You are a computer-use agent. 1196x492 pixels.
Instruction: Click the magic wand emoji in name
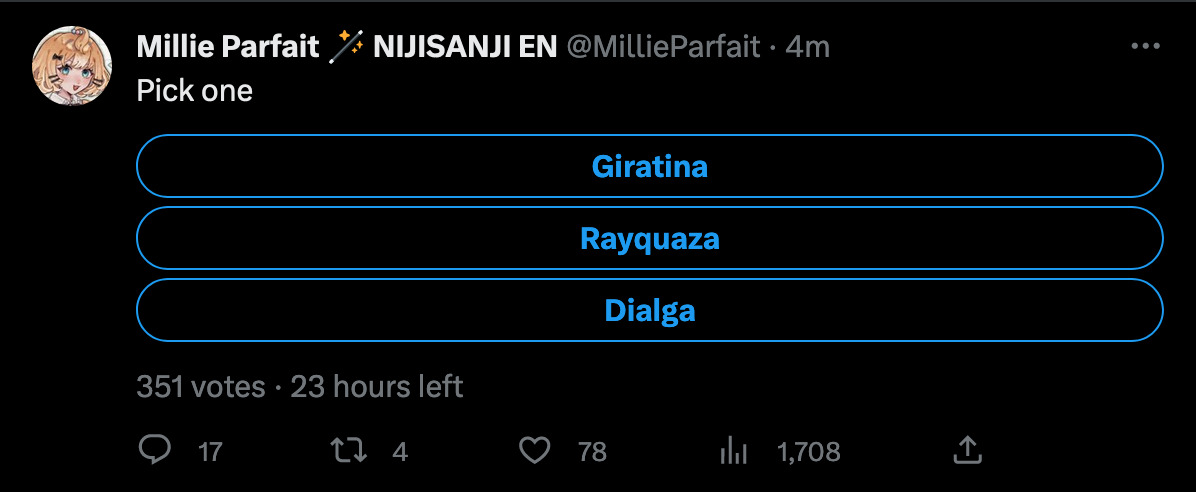(346, 47)
